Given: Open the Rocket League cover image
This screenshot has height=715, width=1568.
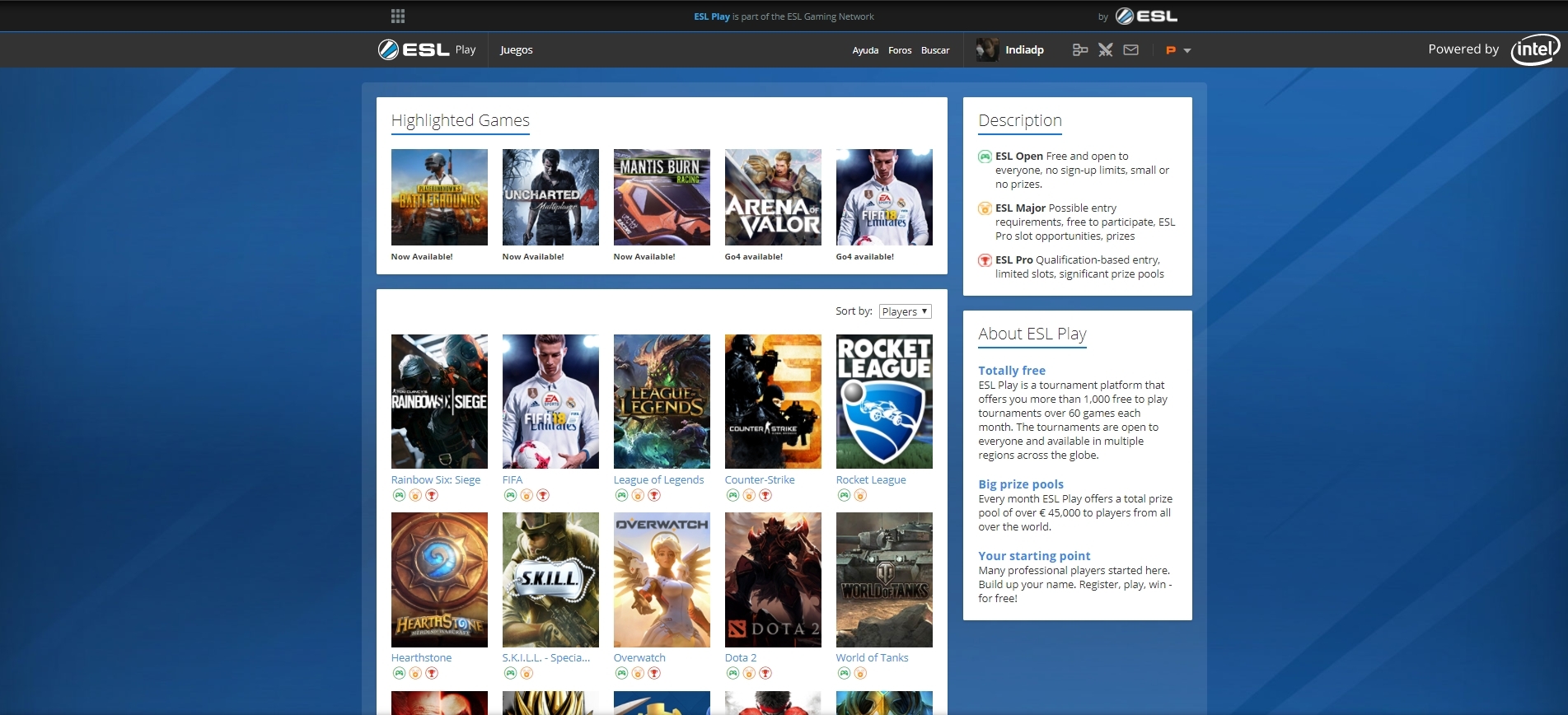Looking at the screenshot, I should point(884,401).
